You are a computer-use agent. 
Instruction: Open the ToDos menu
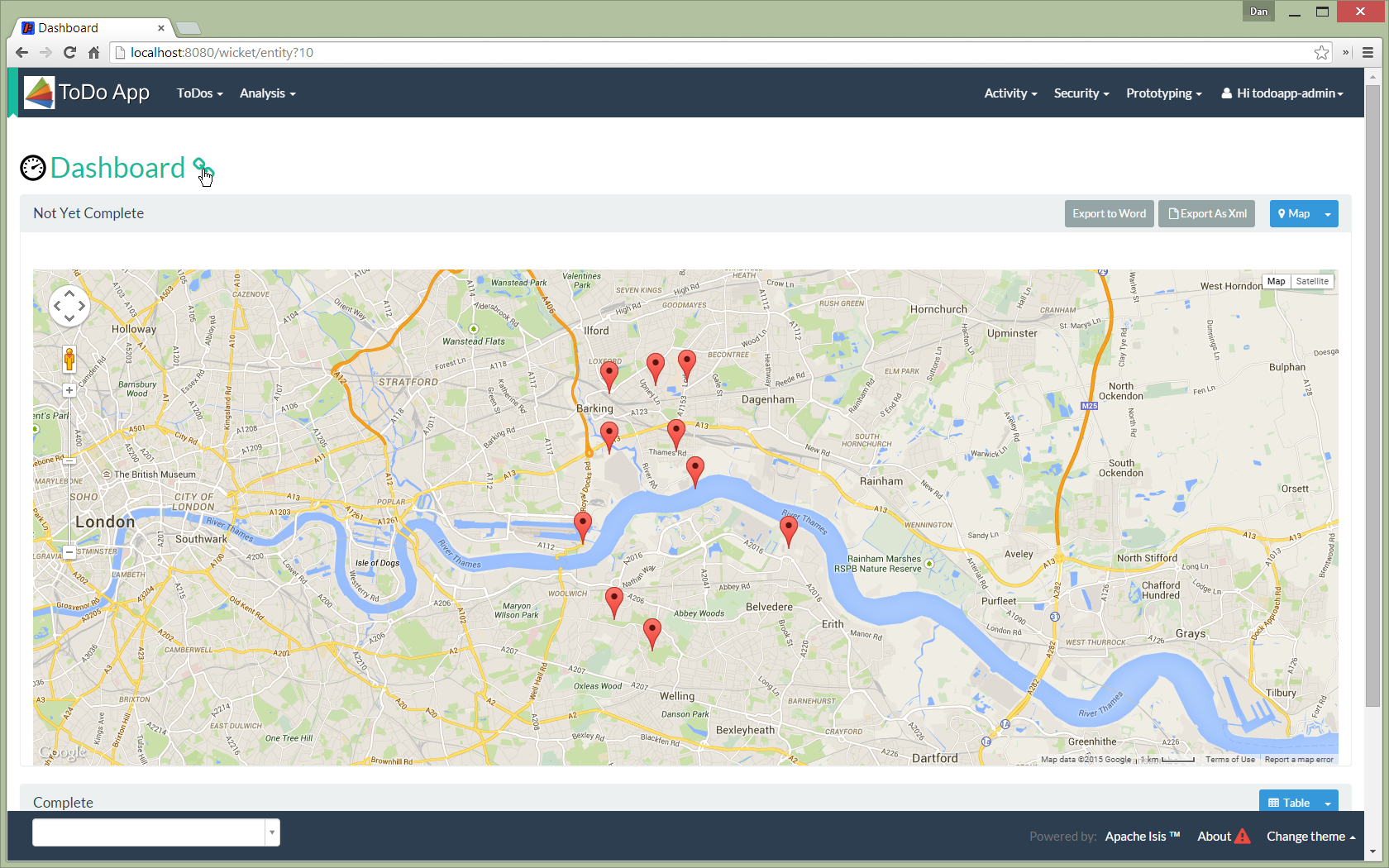[199, 93]
